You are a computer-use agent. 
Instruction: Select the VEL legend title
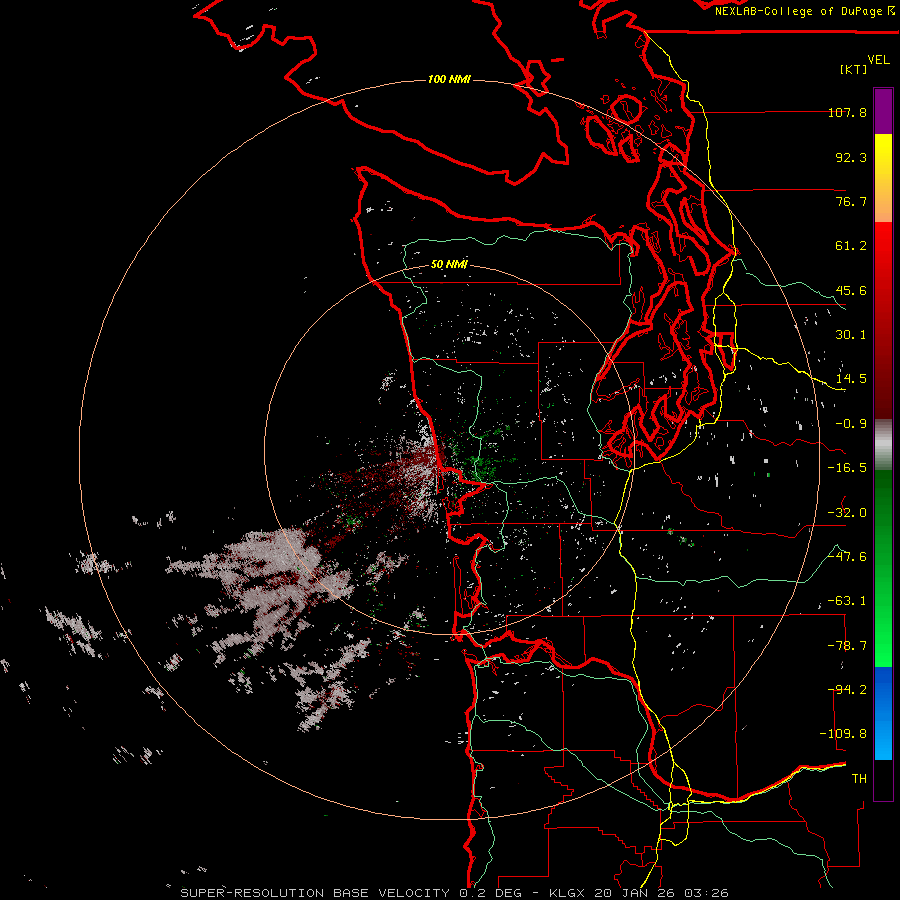point(878,60)
